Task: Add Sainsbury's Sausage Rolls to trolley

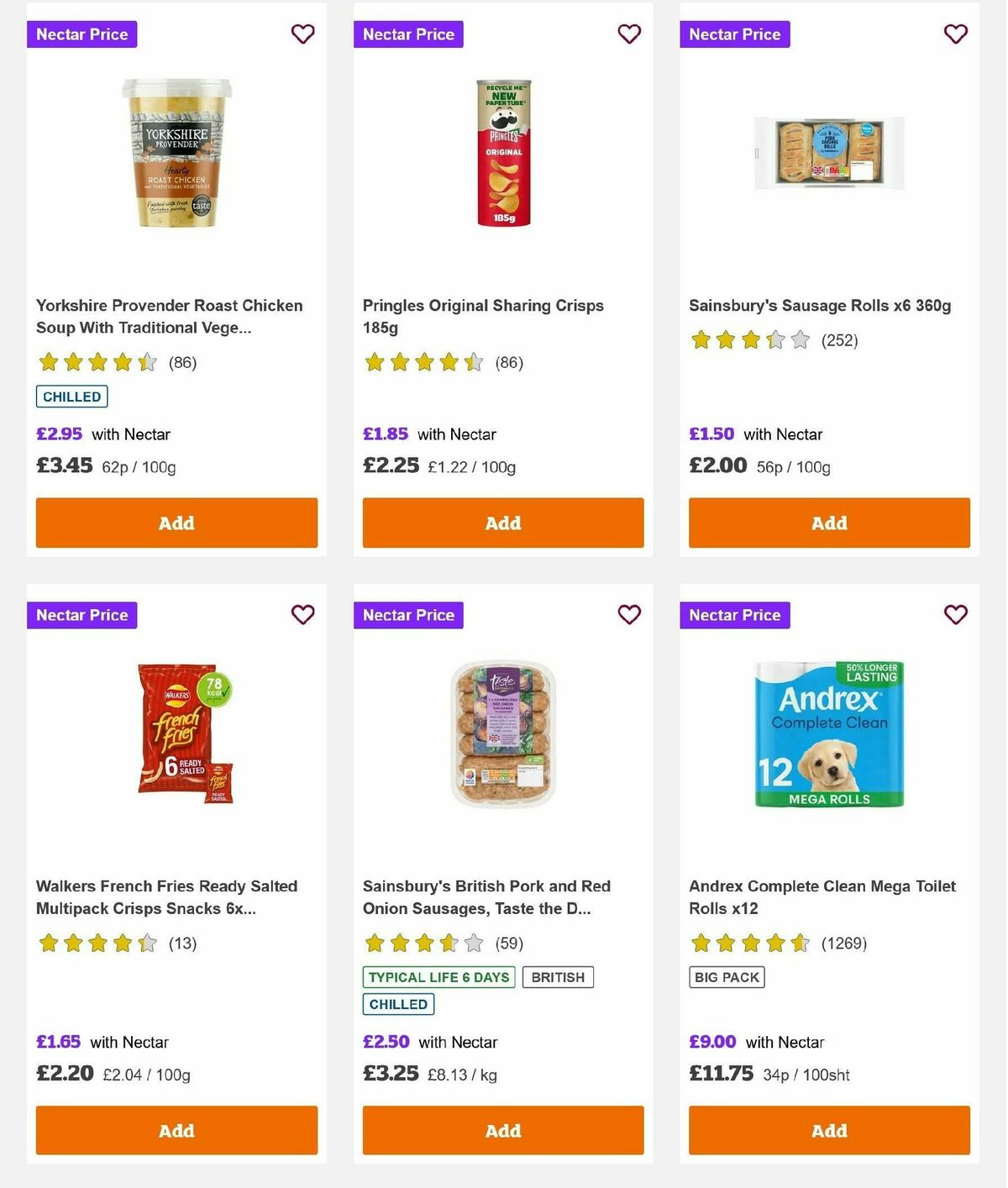Action: tap(829, 523)
